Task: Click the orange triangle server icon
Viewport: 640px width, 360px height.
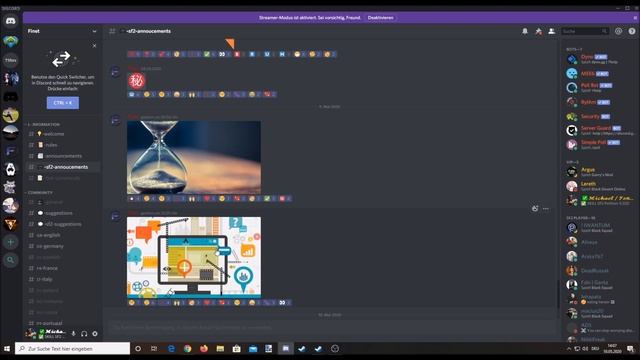Action: (x=11, y=224)
